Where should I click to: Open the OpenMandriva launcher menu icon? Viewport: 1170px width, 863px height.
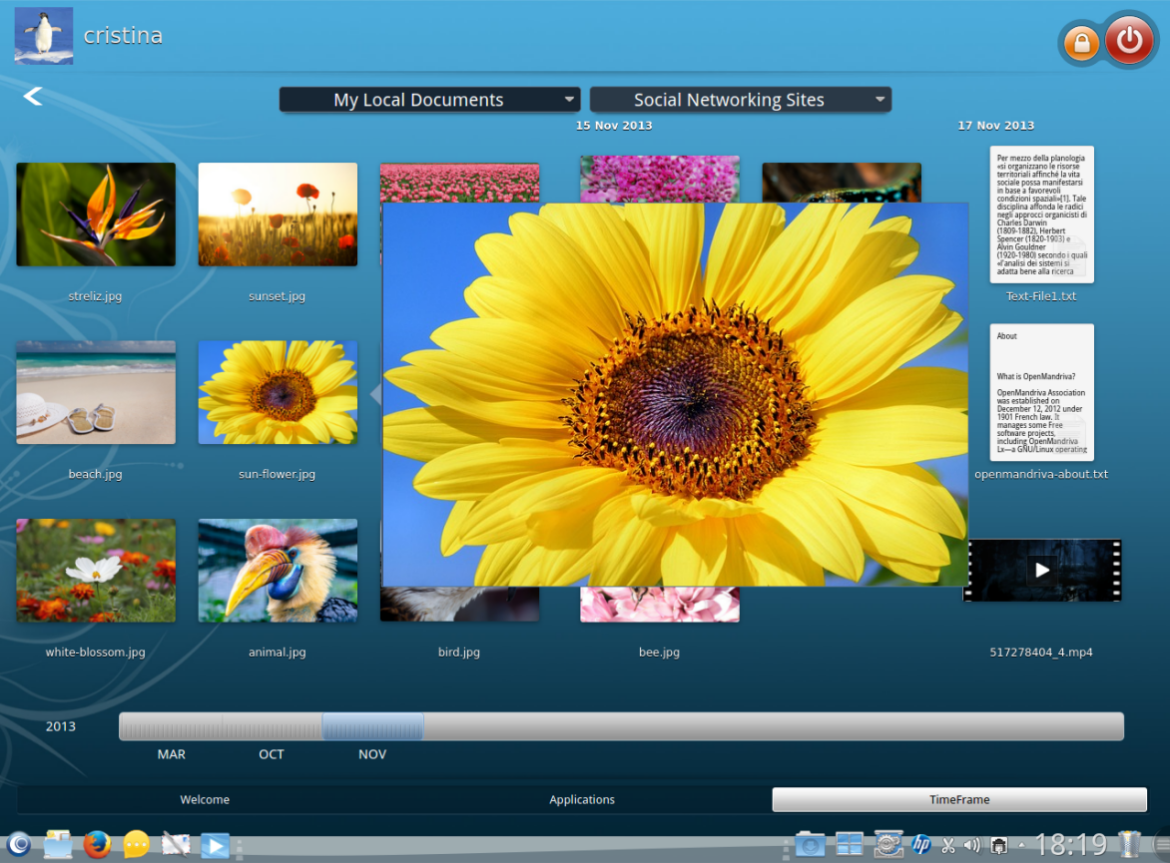tap(18, 845)
